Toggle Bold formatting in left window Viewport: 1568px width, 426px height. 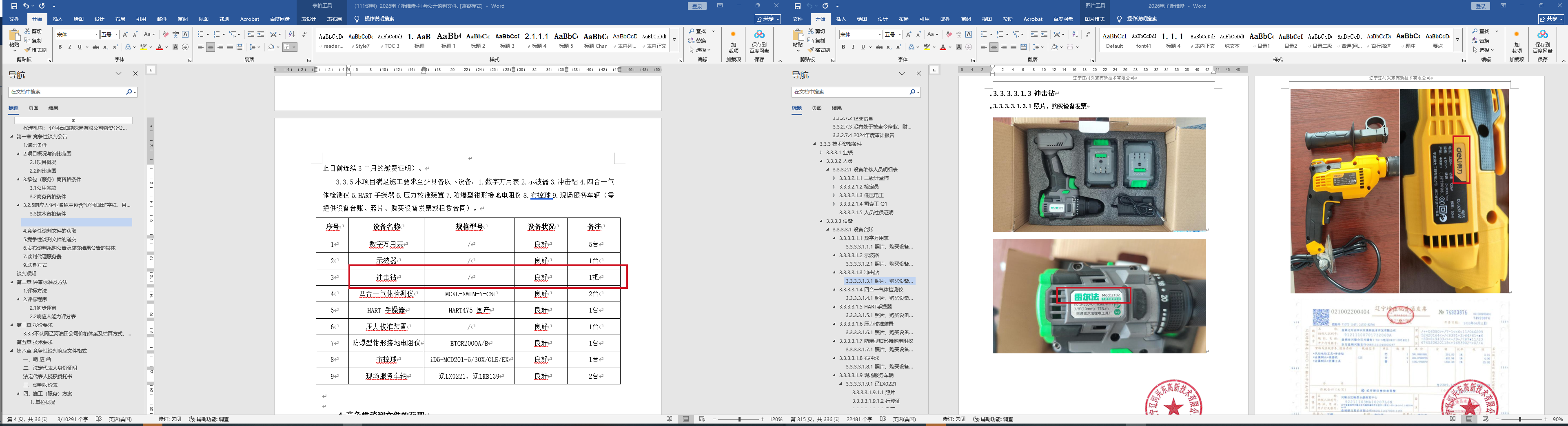[x=60, y=47]
